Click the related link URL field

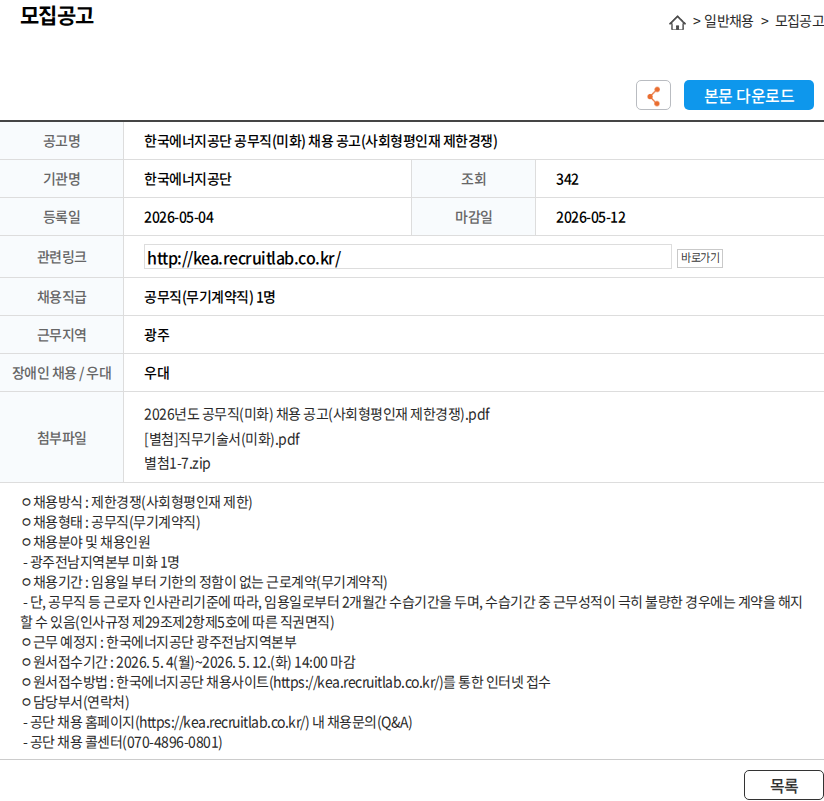point(408,257)
